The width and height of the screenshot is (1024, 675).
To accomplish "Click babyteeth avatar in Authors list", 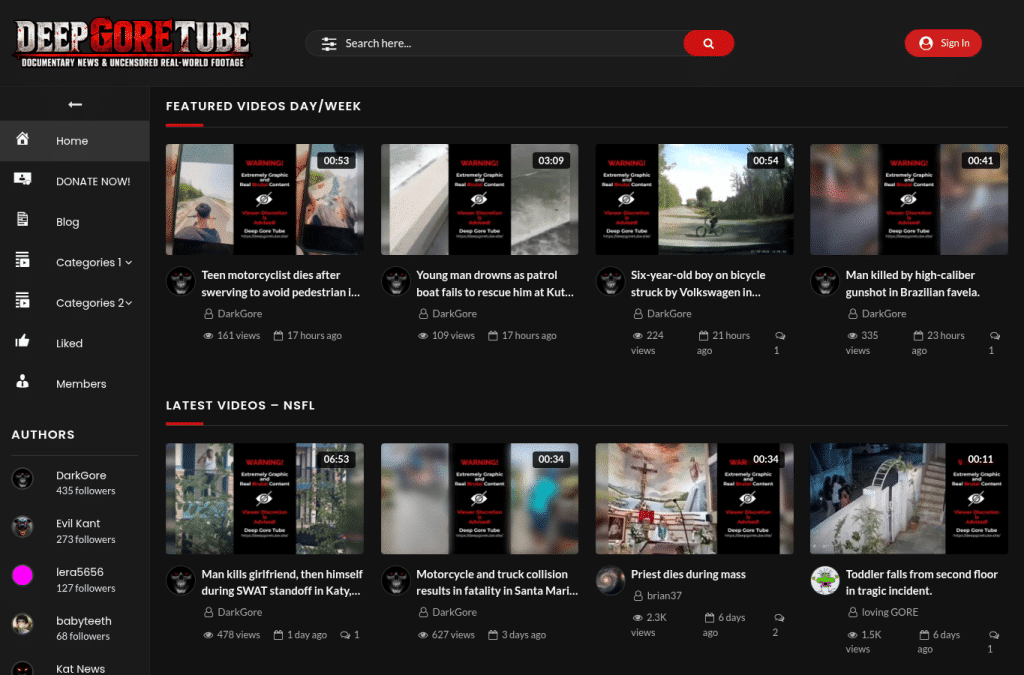I will click(22, 624).
